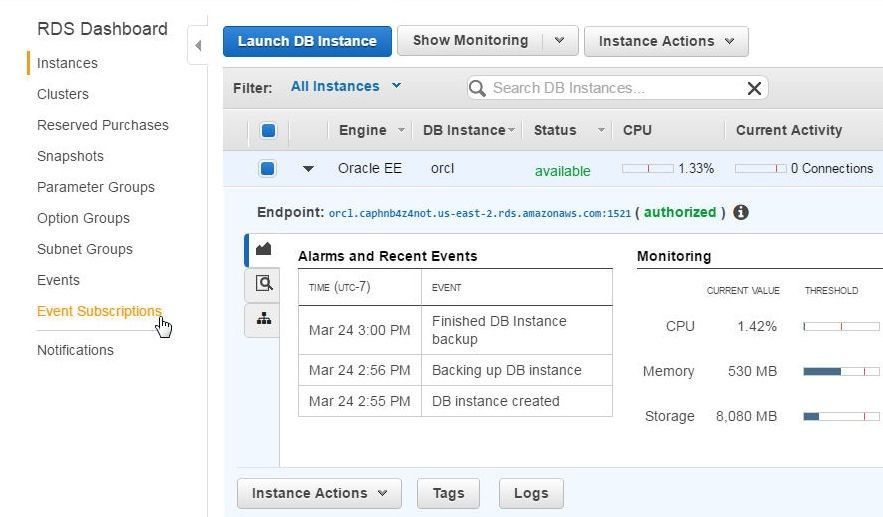Click the Logs button
This screenshot has width=883, height=517.
point(531,493)
